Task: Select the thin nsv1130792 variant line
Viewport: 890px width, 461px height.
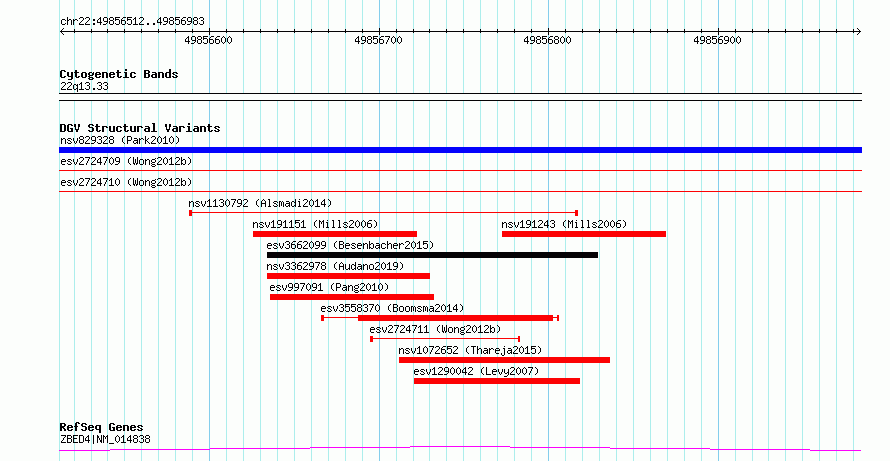Action: coord(384,213)
